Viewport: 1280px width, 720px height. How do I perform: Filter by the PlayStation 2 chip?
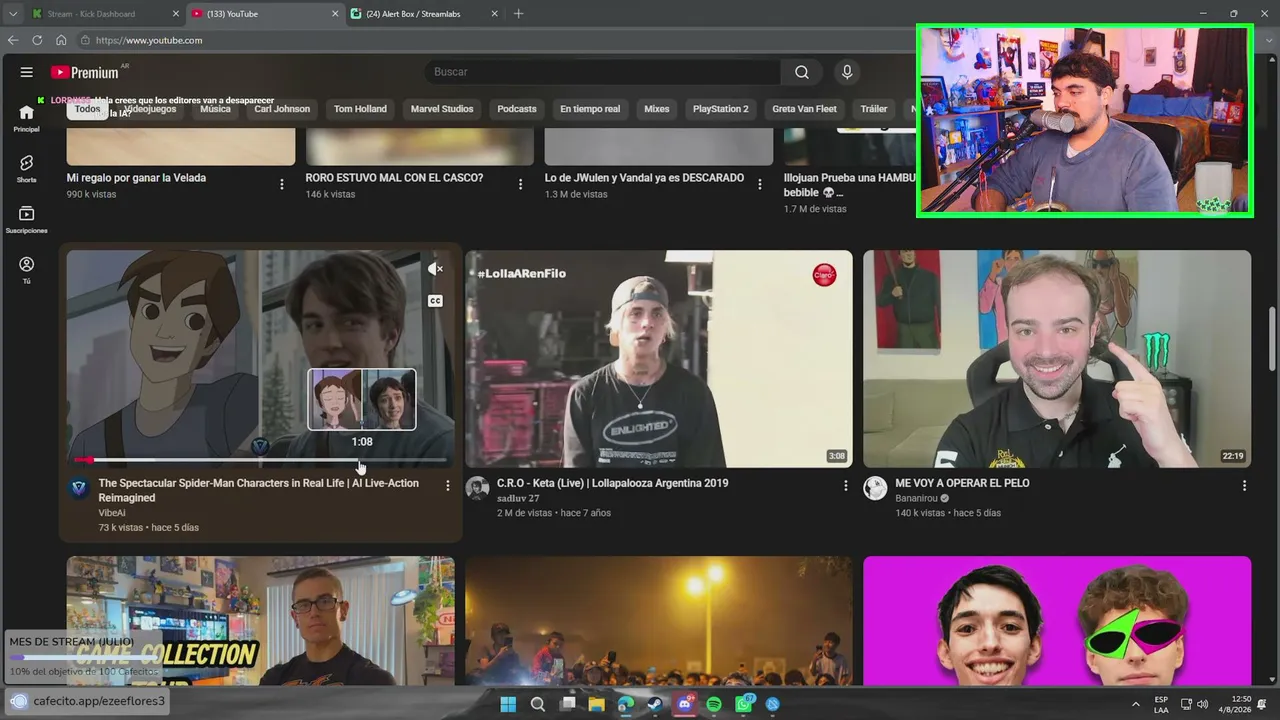(721, 109)
